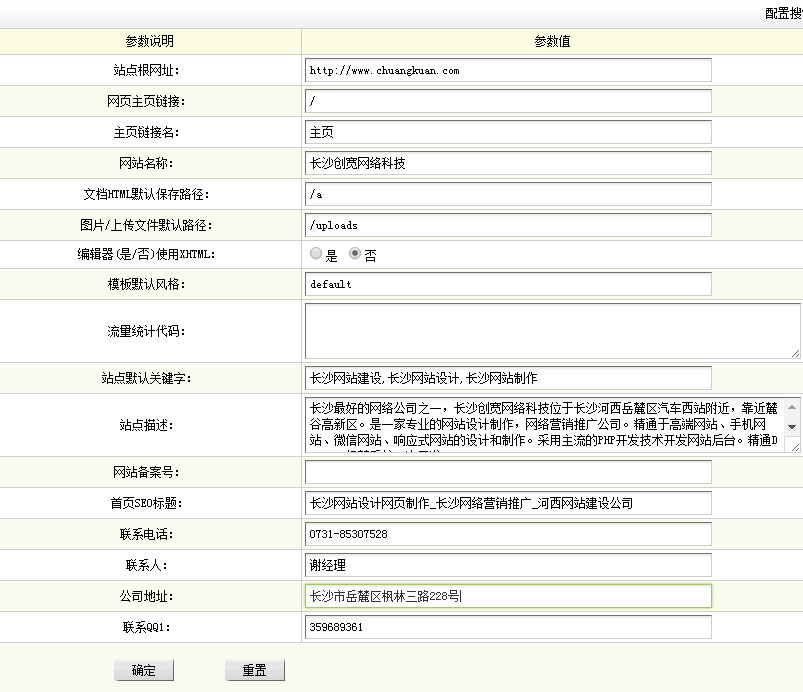Select the 站点默认关键字 keywords field
This screenshot has height=692, width=803.
508,377
